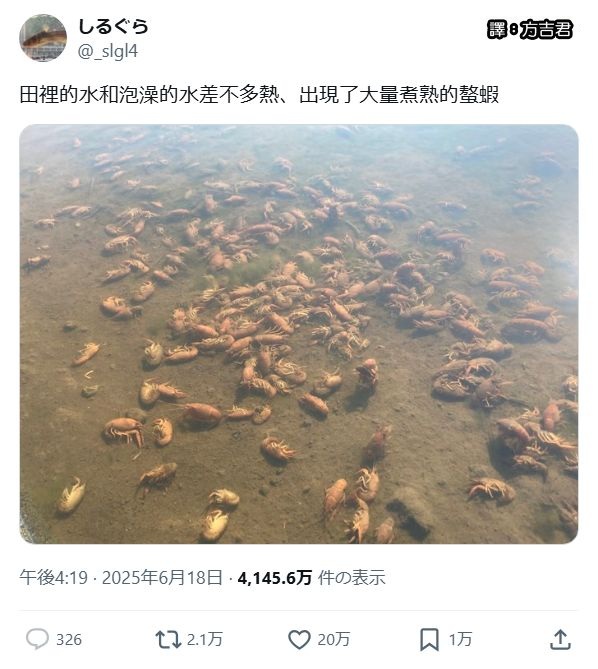Viewport: 598px width, 669px height.
Task: Visit the @_slgl4 handle link
Action: coord(108,51)
